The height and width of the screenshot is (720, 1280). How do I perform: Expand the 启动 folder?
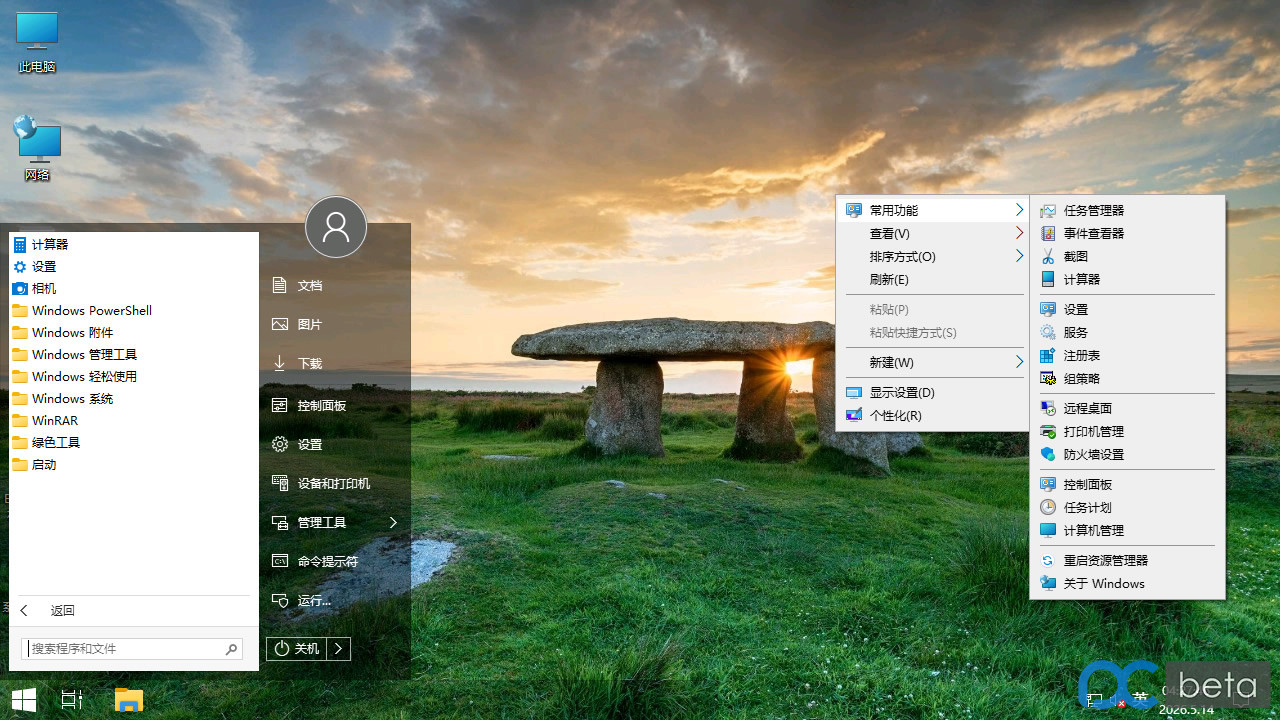tap(134, 464)
